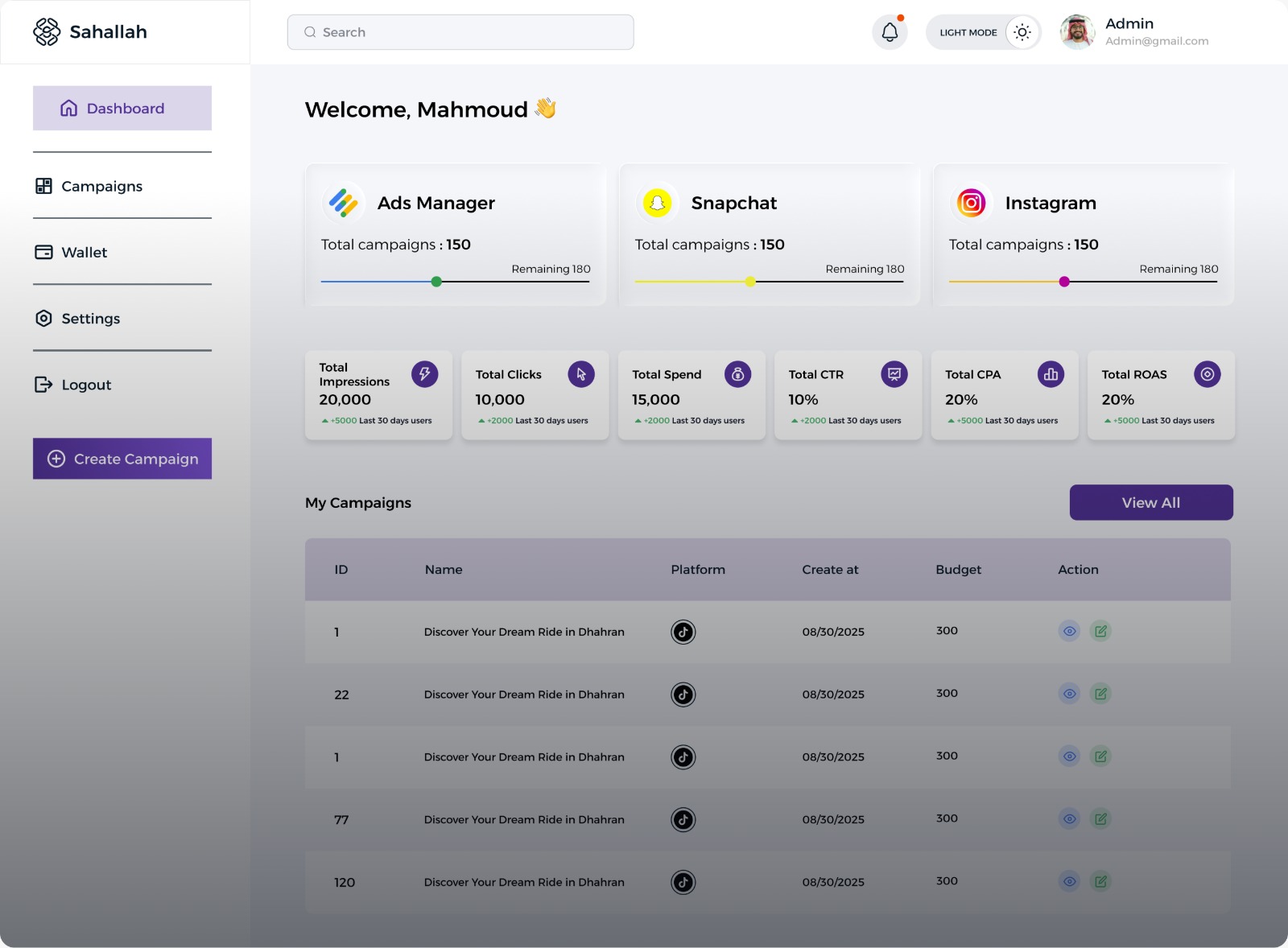Viewport: 1288px width, 948px height.
Task: Click the Search input field
Action: pos(460,32)
